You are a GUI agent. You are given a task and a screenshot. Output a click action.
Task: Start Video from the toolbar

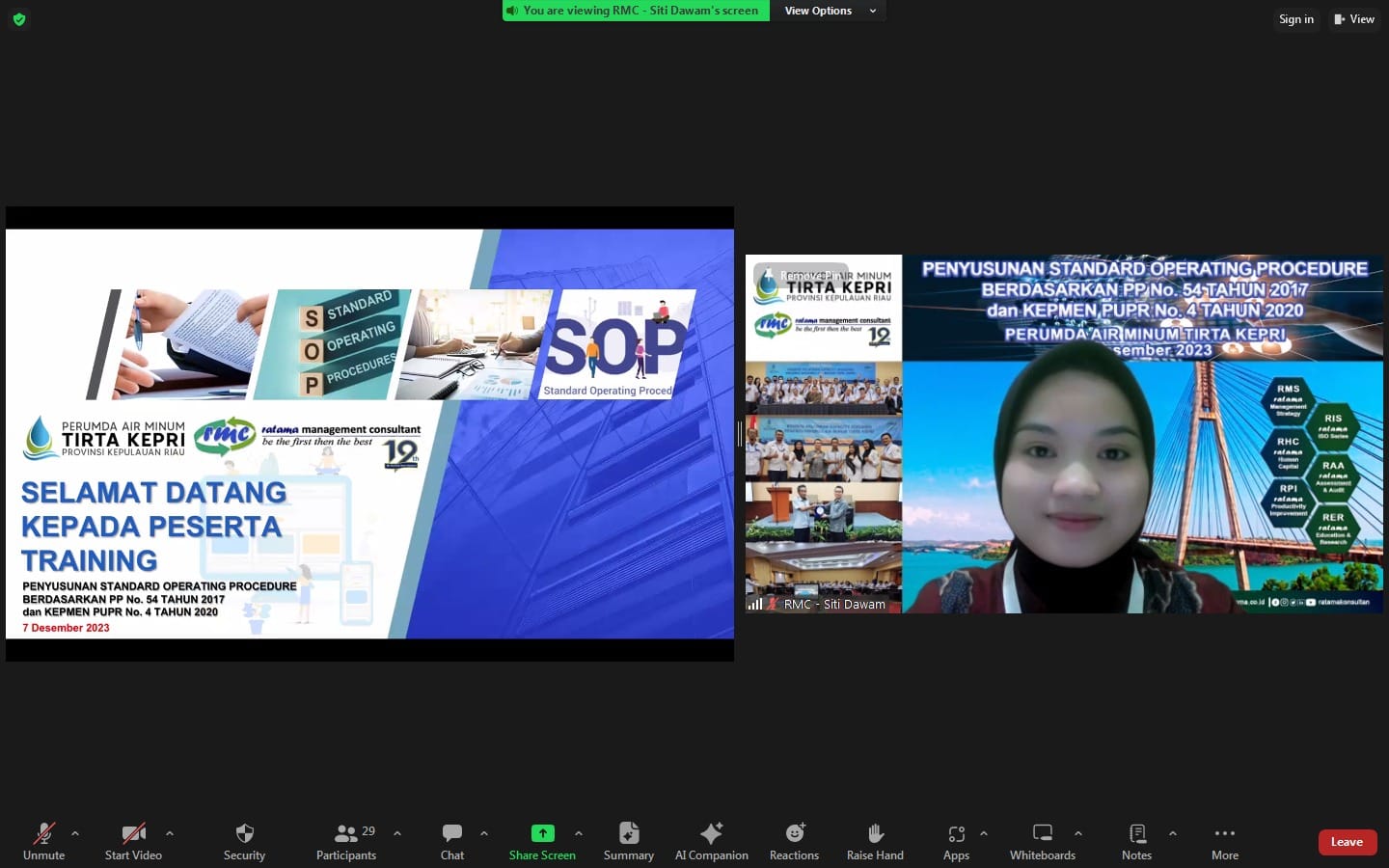pyautogui.click(x=133, y=840)
